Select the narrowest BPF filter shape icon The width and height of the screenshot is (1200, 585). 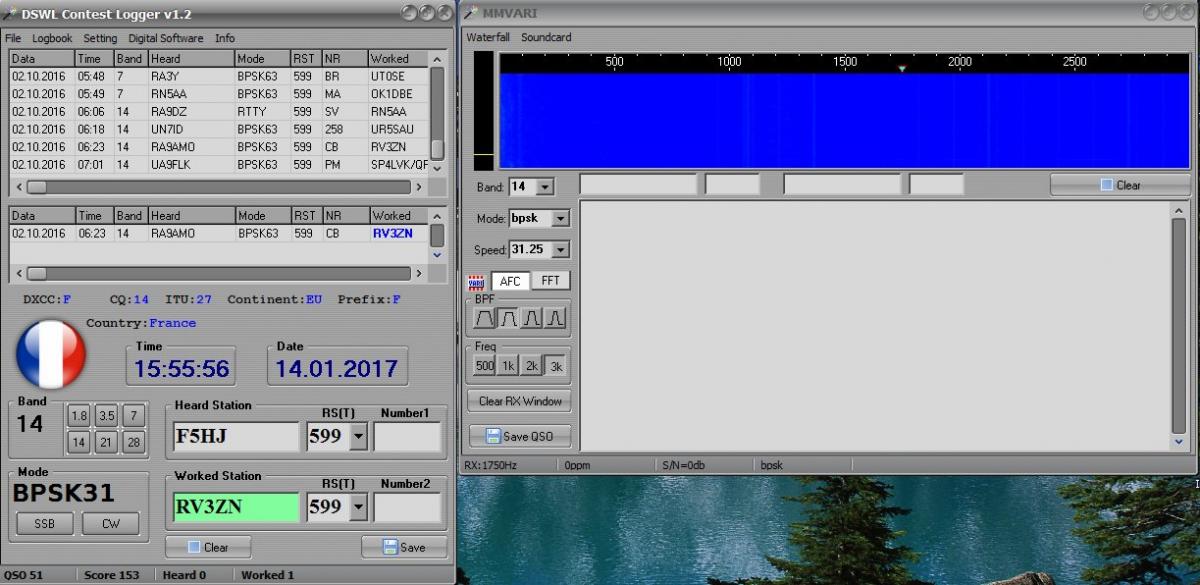click(x=555, y=318)
